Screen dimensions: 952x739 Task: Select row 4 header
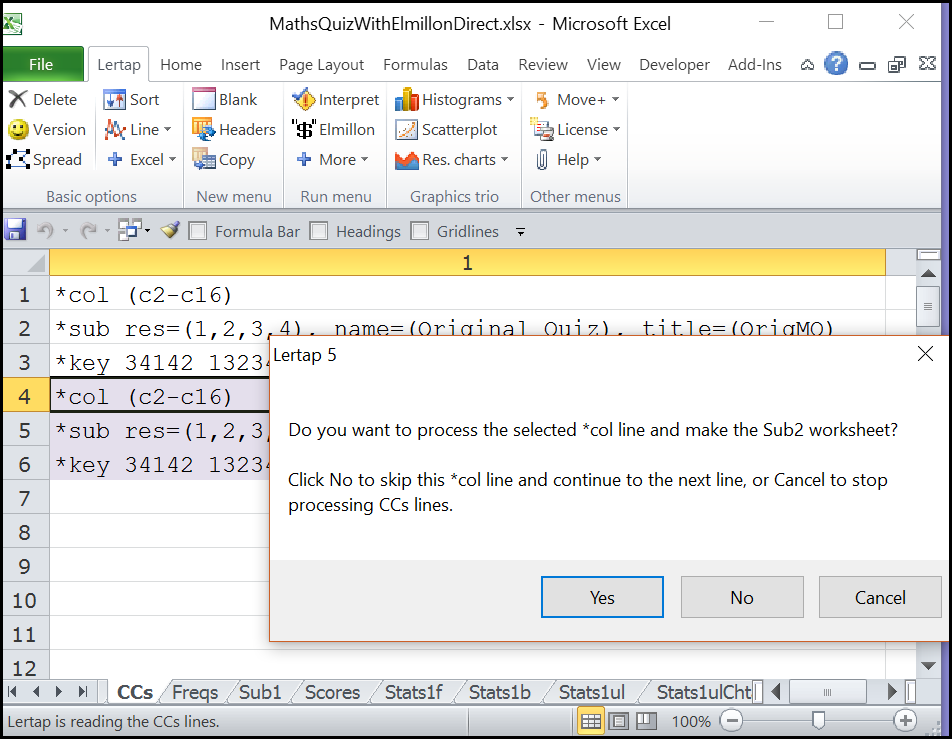[25, 396]
